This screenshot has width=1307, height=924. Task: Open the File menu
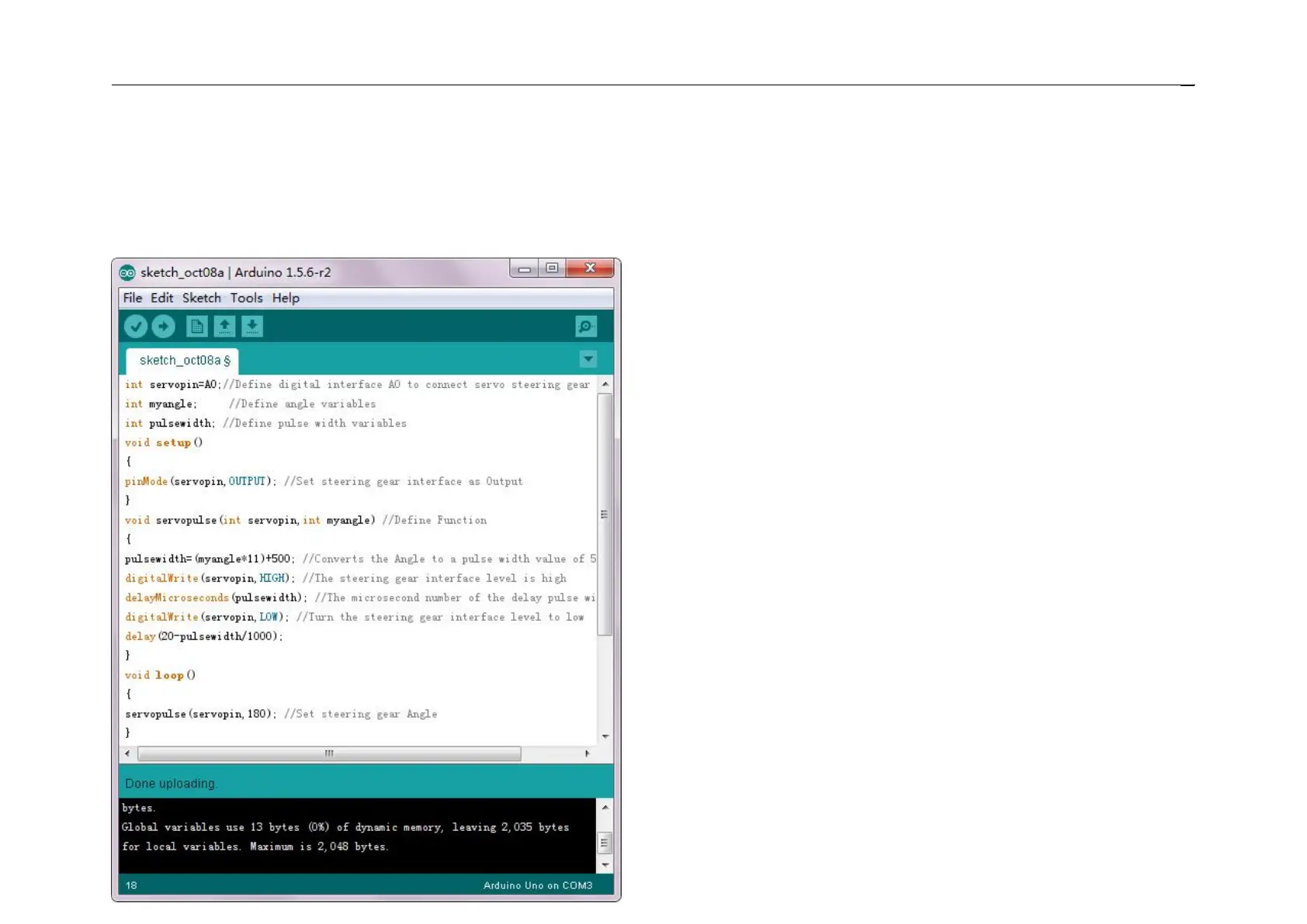click(133, 298)
